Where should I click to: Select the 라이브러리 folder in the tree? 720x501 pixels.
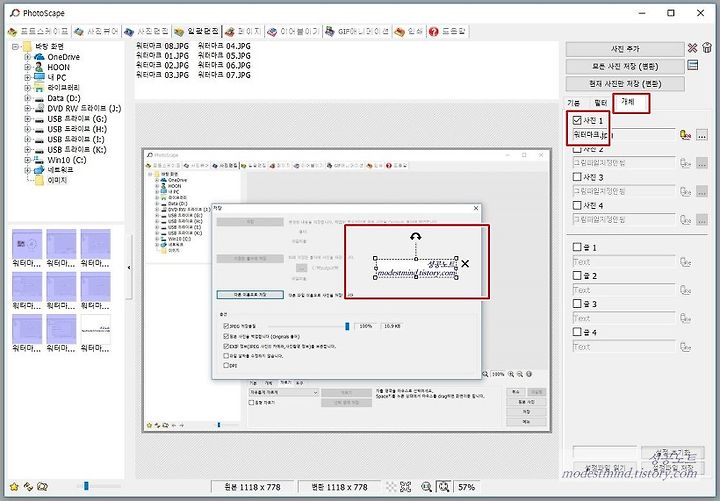(63, 87)
